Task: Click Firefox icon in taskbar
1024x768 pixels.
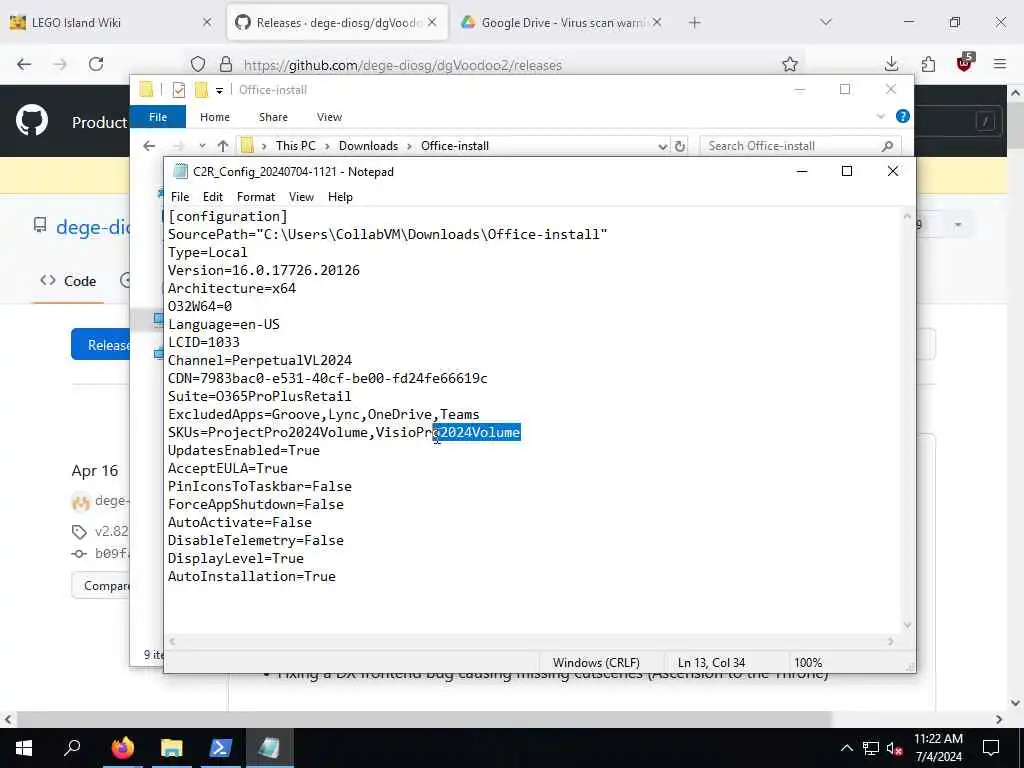Action: click(123, 748)
